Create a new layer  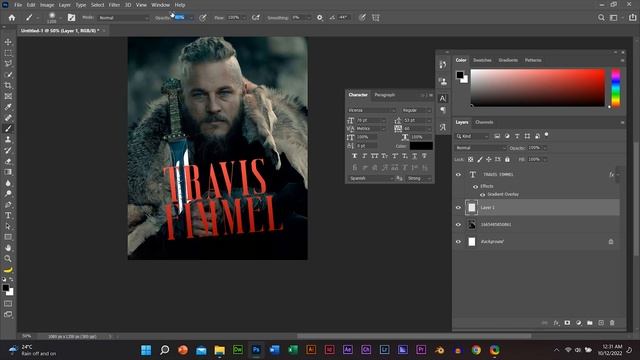click(601, 323)
